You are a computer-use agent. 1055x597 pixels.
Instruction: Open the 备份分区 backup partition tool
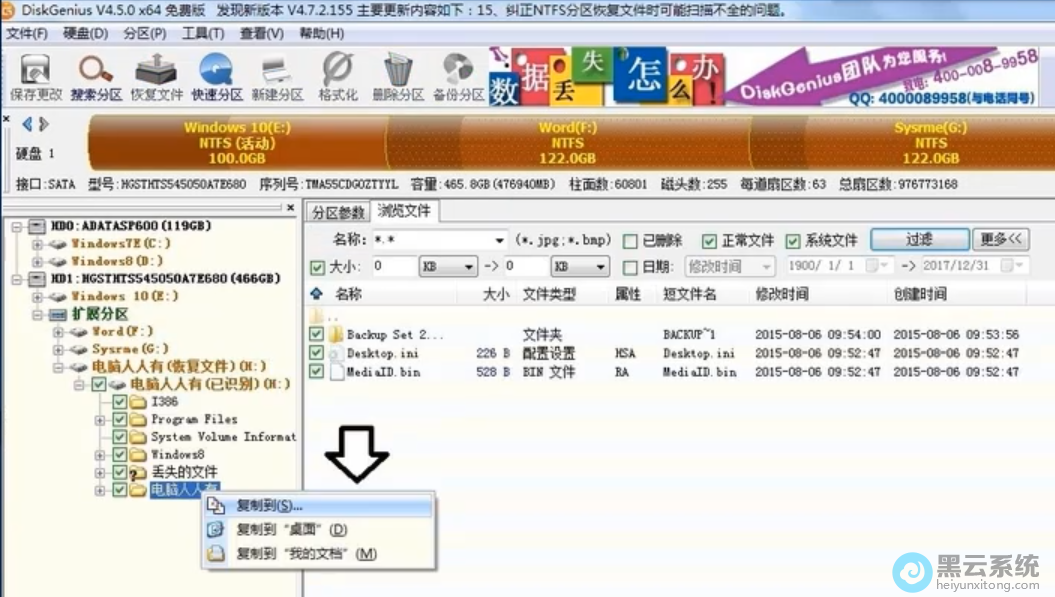[x=458, y=77]
